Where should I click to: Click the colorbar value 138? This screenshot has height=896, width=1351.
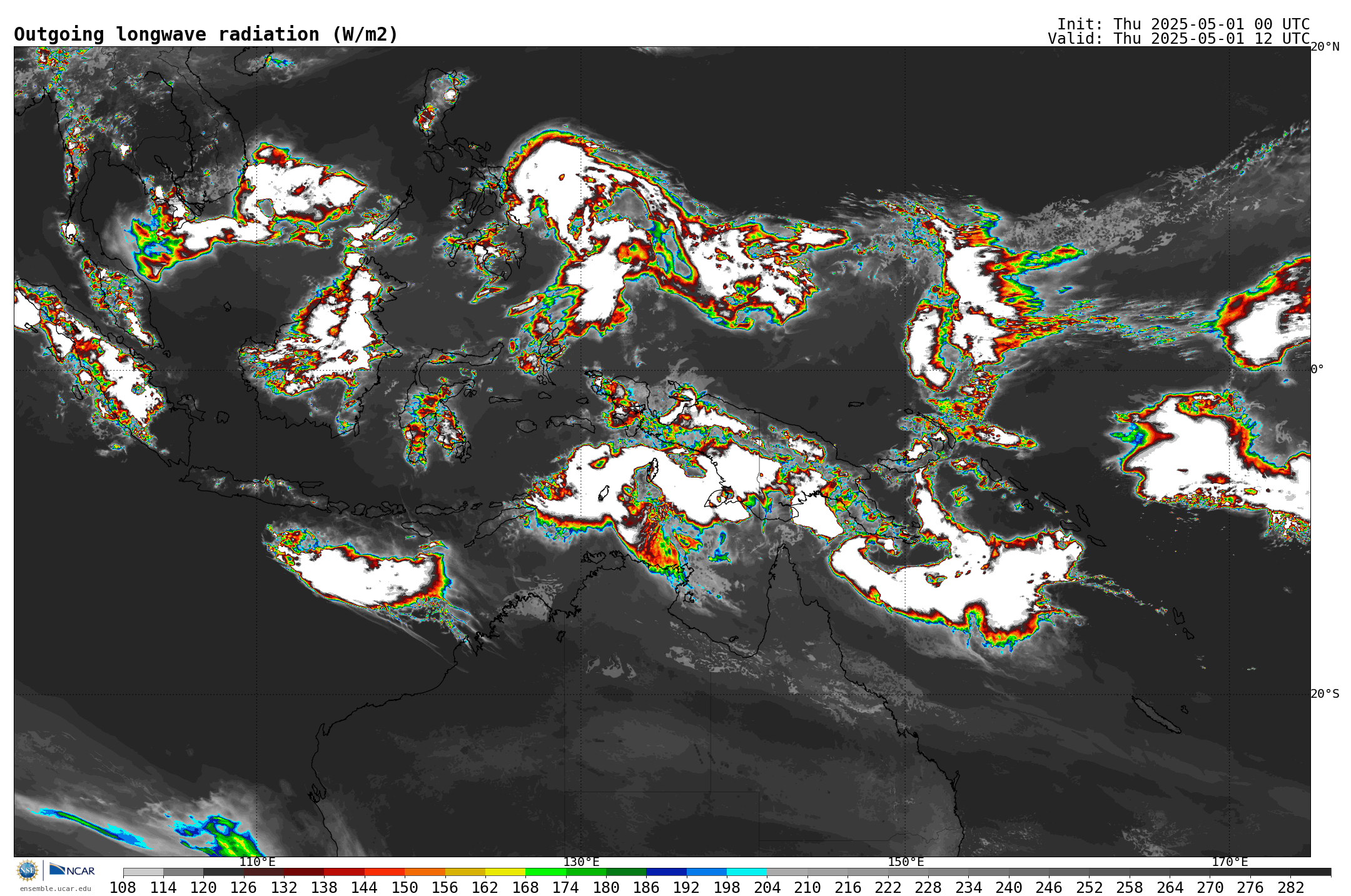[x=324, y=888]
